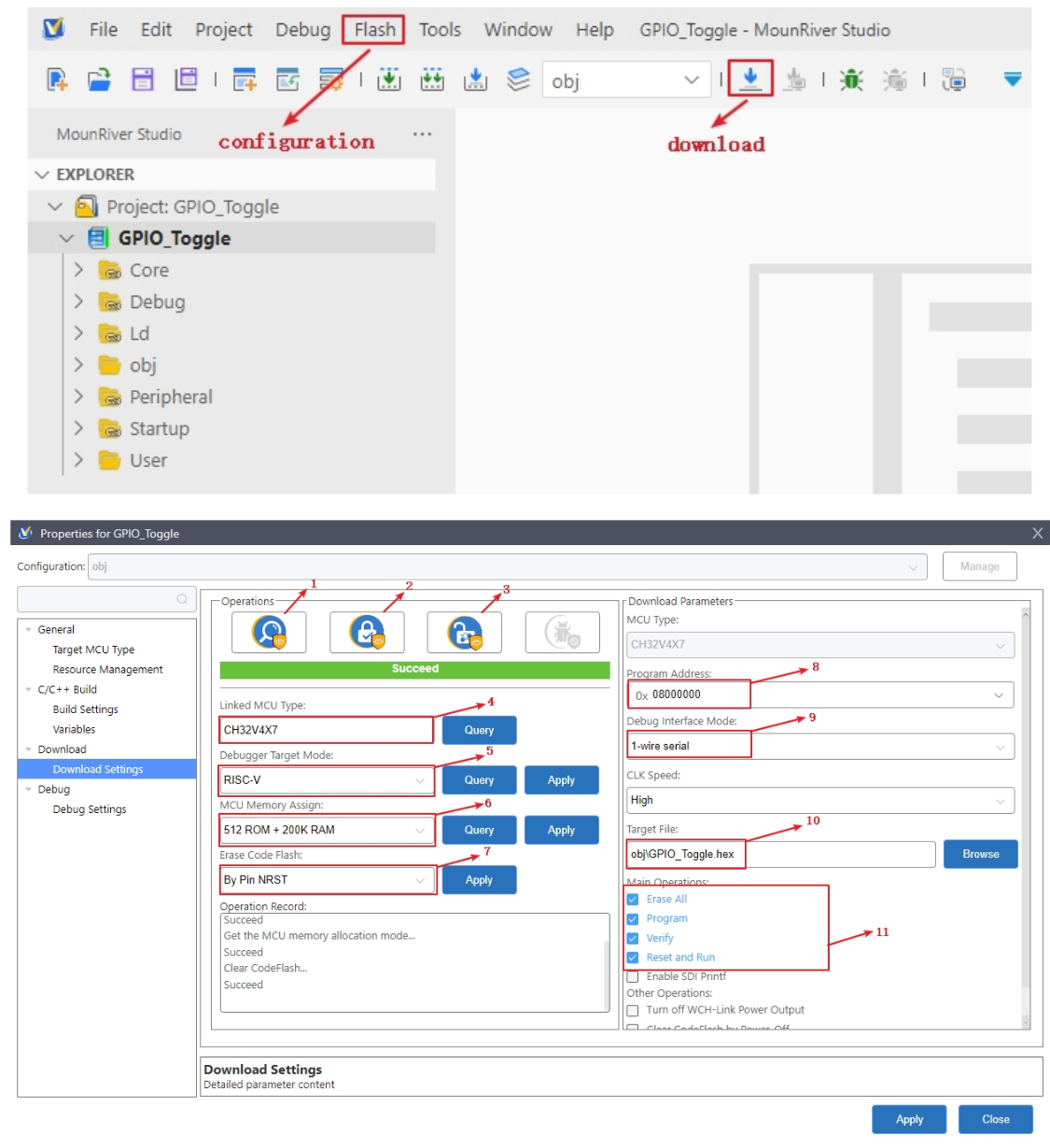Image resolution: width=1050 pixels, height=1148 pixels.
Task: Click the GPIO_Toggle project icon in Explorer
Action: coord(98,238)
